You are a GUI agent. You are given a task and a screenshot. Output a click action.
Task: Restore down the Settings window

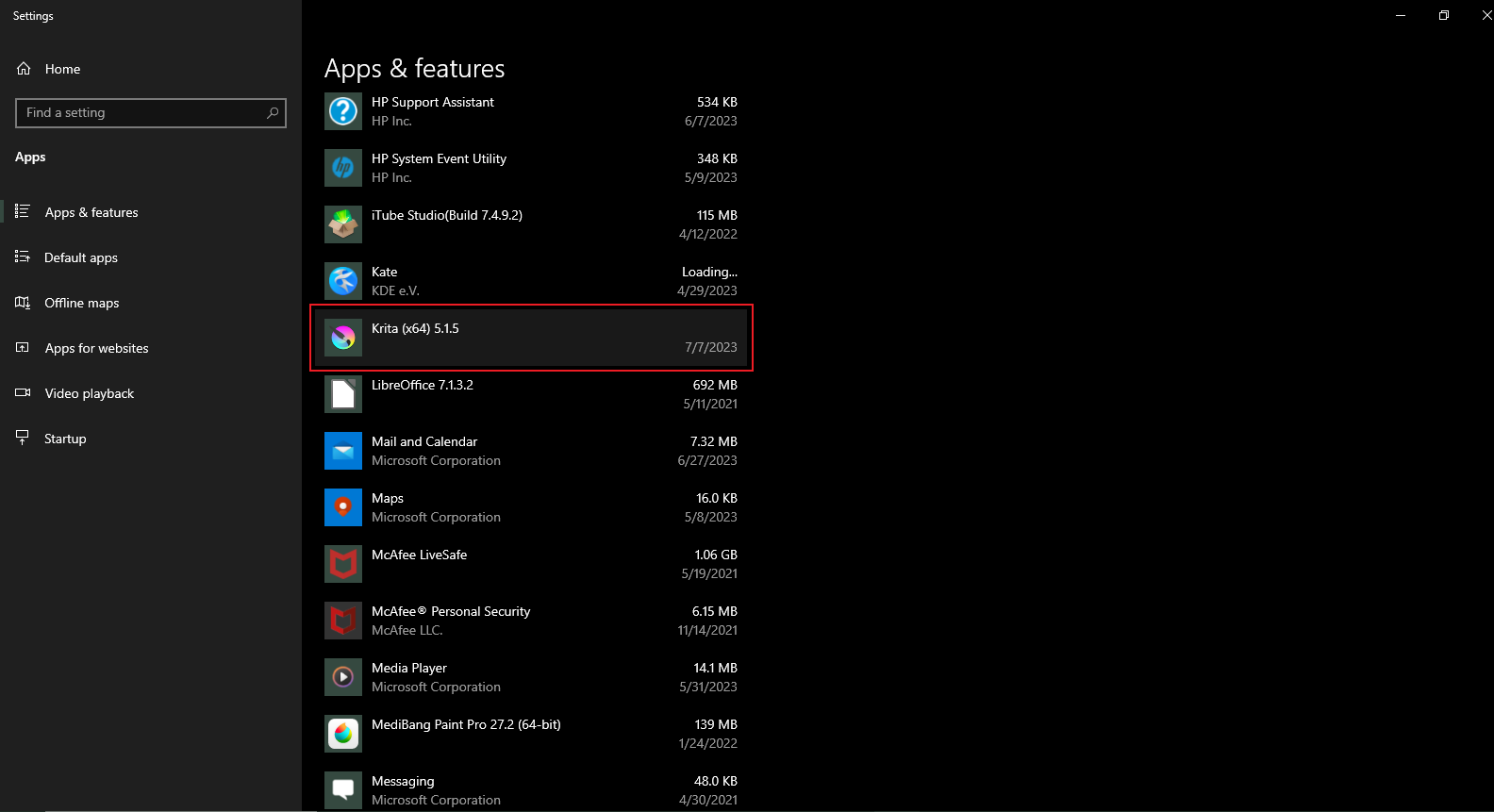point(1444,15)
